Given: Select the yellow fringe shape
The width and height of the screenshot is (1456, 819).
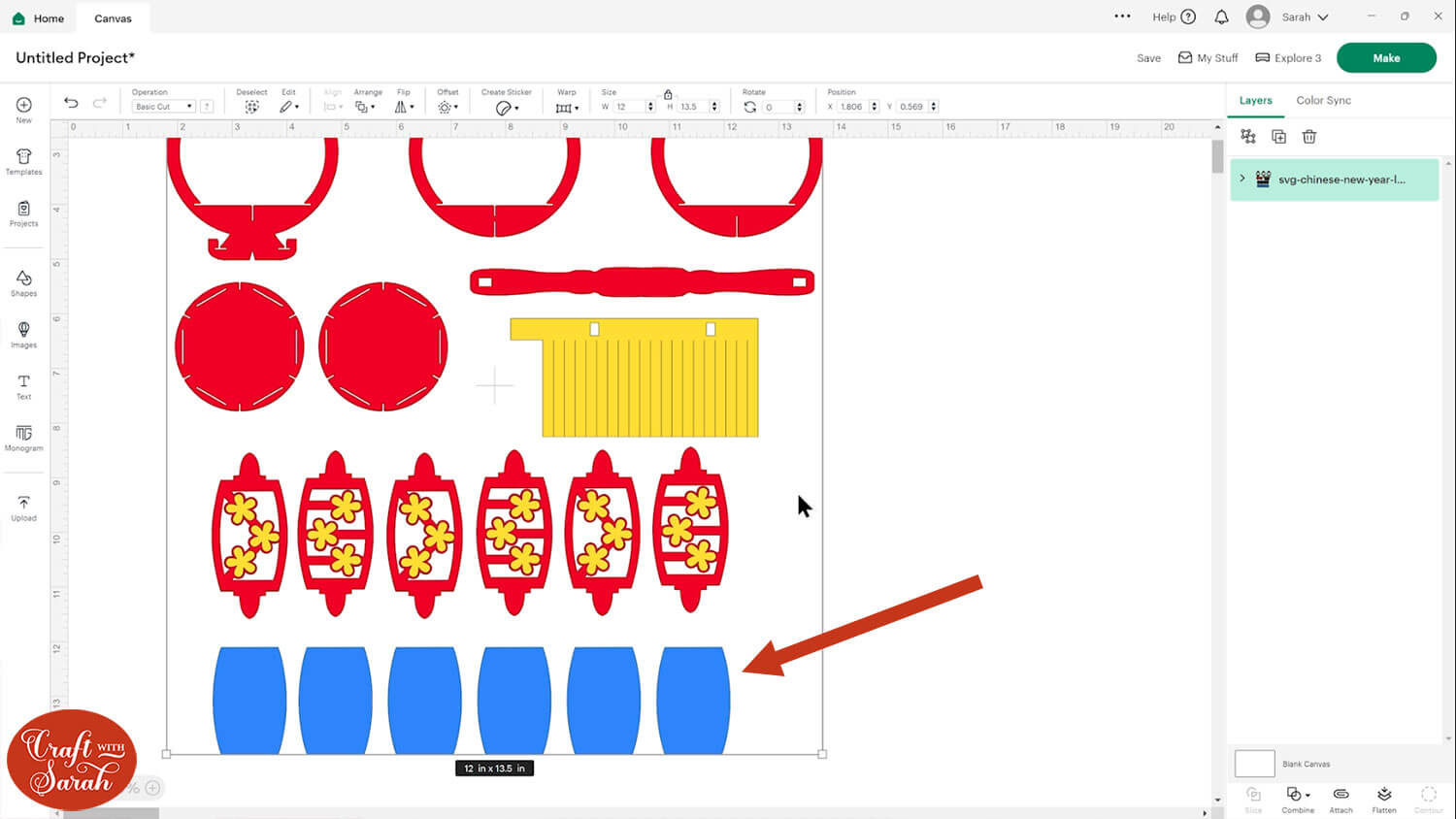Looking at the screenshot, I should (x=635, y=377).
